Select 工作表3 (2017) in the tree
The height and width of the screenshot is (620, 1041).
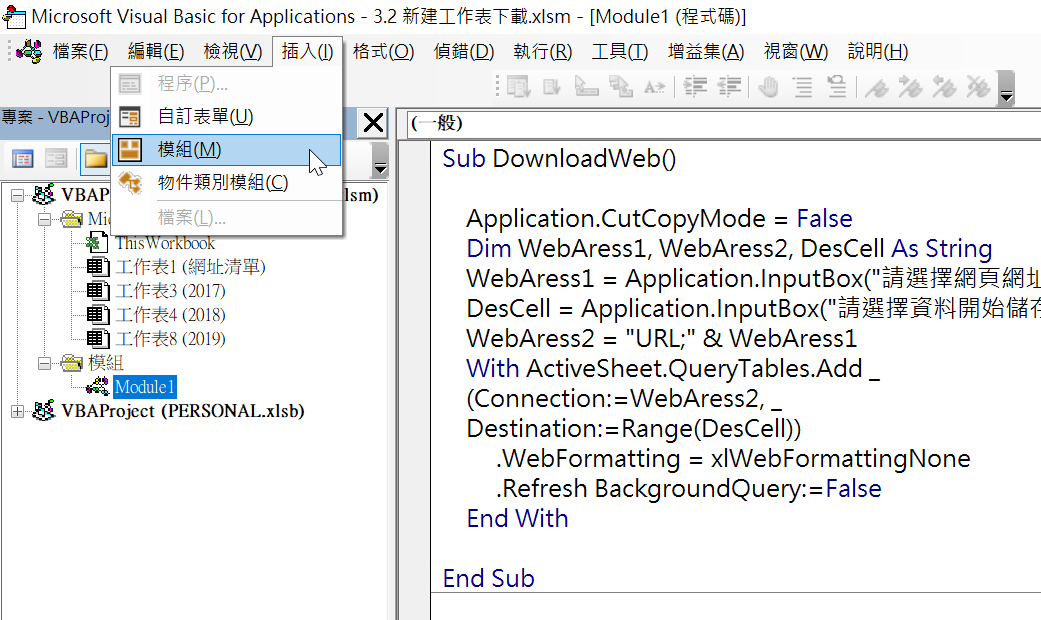(171, 291)
